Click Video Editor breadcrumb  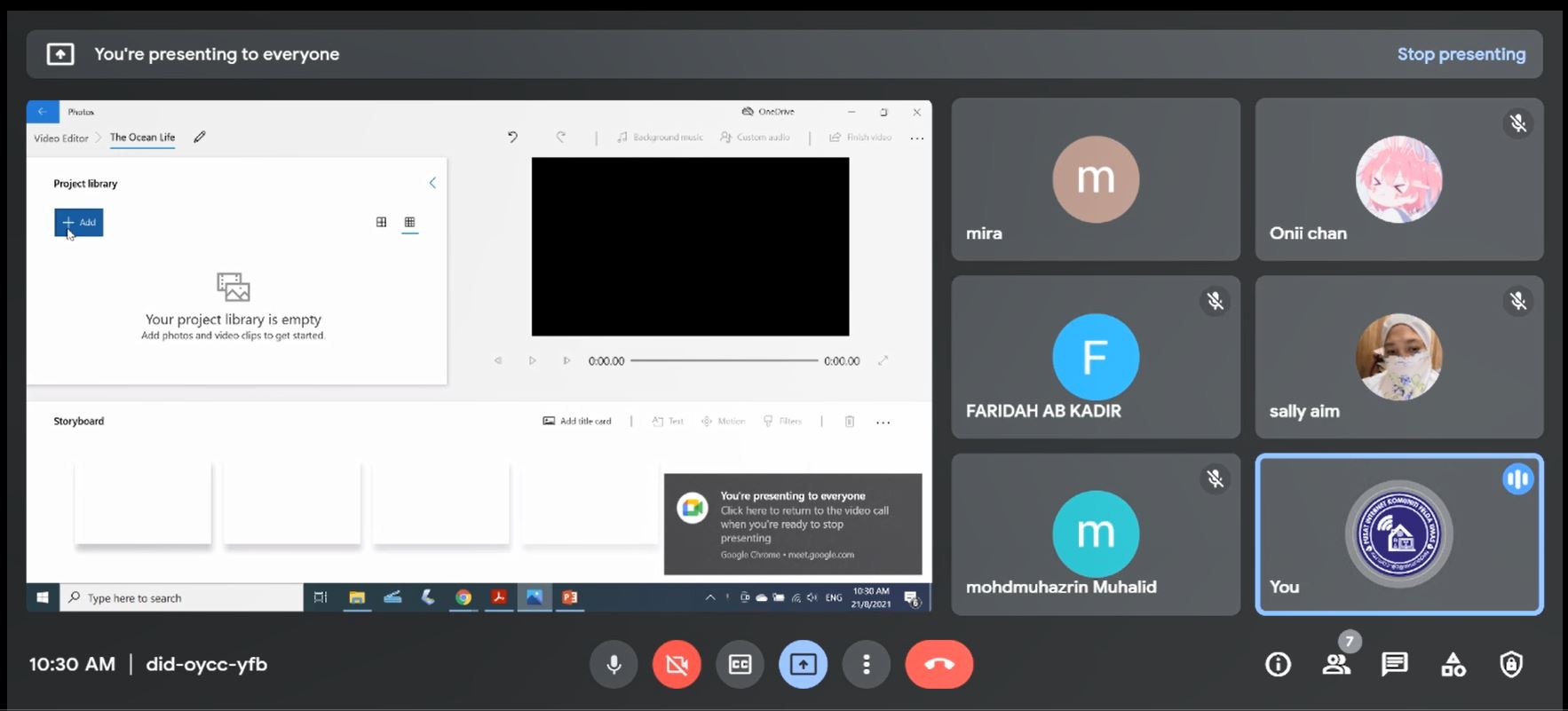[61, 138]
